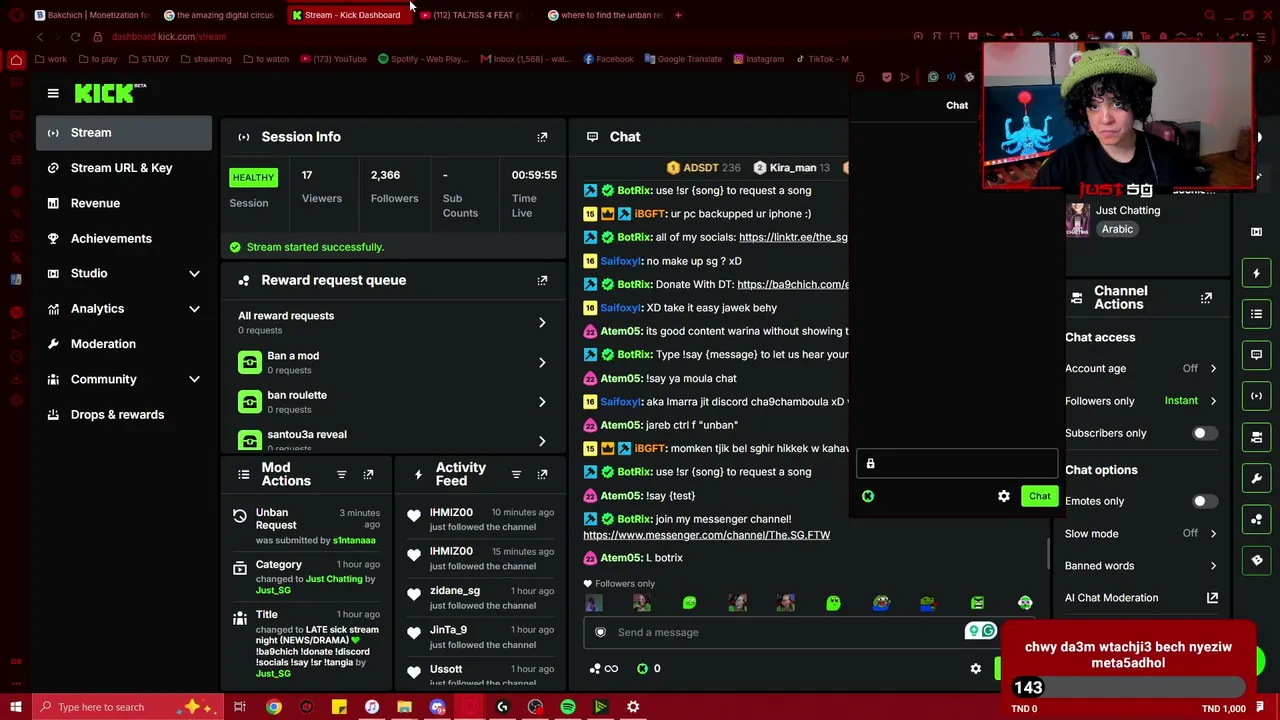
Task: Open s1ntanaaa's profile in Mod Actions
Action: click(x=354, y=541)
